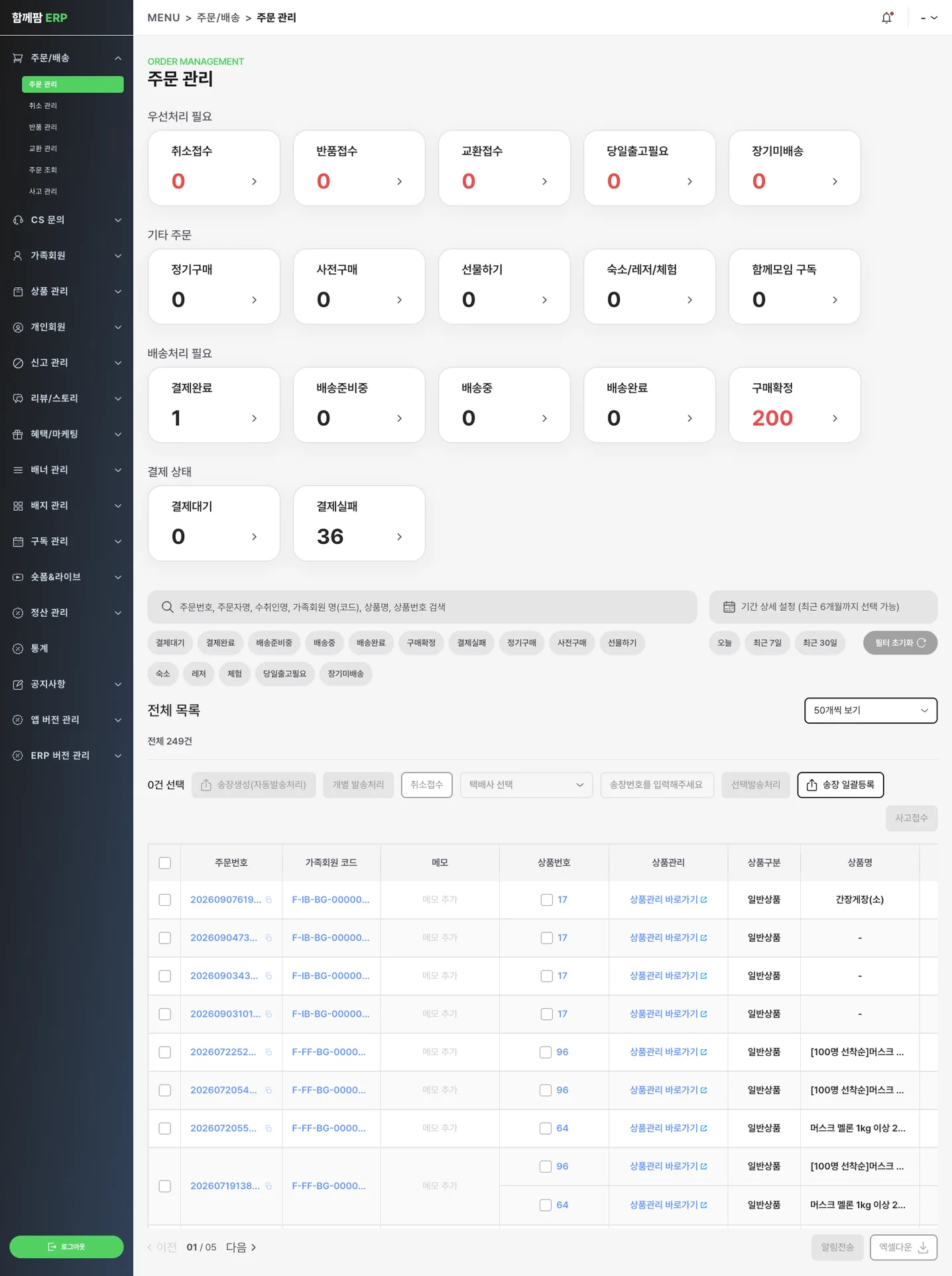Click the calendar icon in date filter
Image resolution: width=952 pixels, height=1276 pixels.
(x=729, y=607)
